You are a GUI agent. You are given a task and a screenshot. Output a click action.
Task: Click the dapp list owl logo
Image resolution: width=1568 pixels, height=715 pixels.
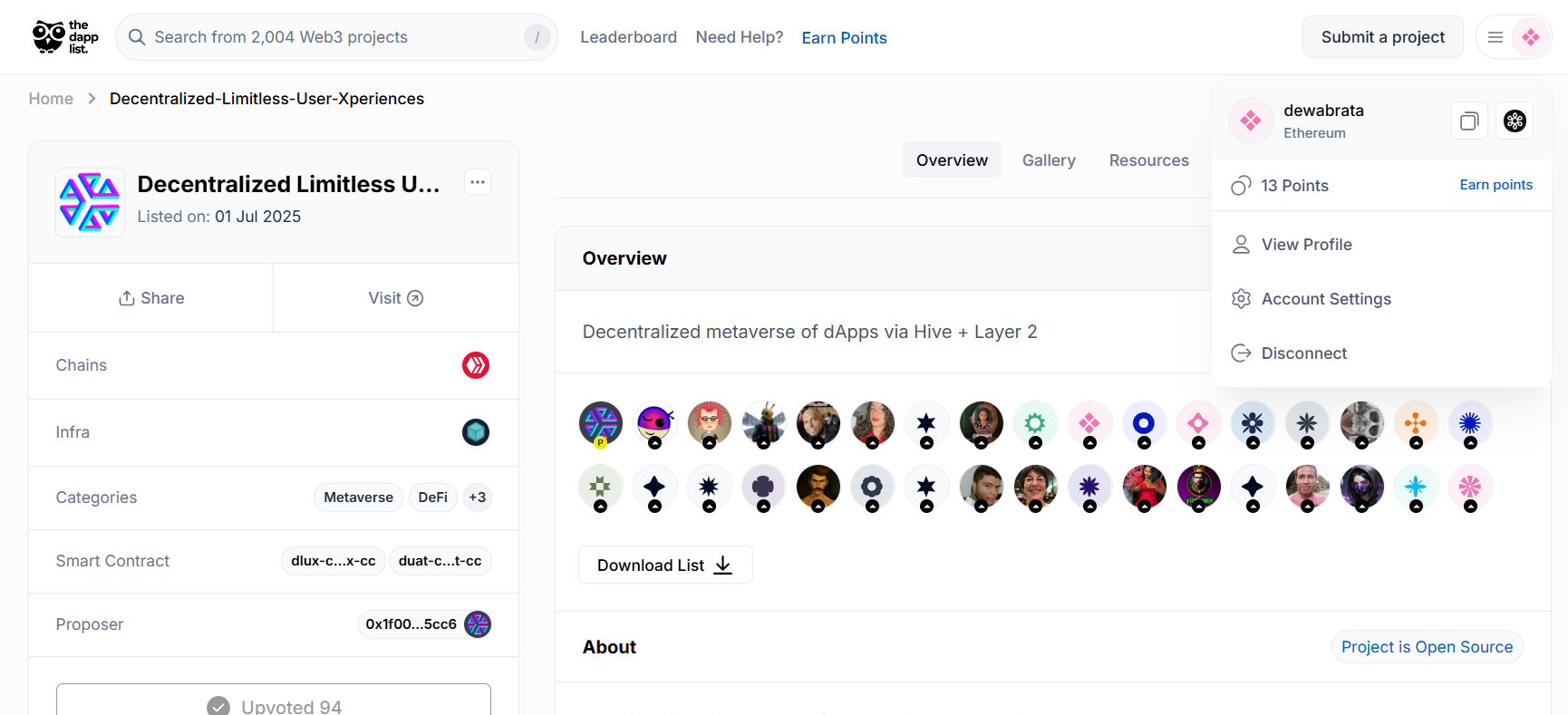[x=65, y=37]
